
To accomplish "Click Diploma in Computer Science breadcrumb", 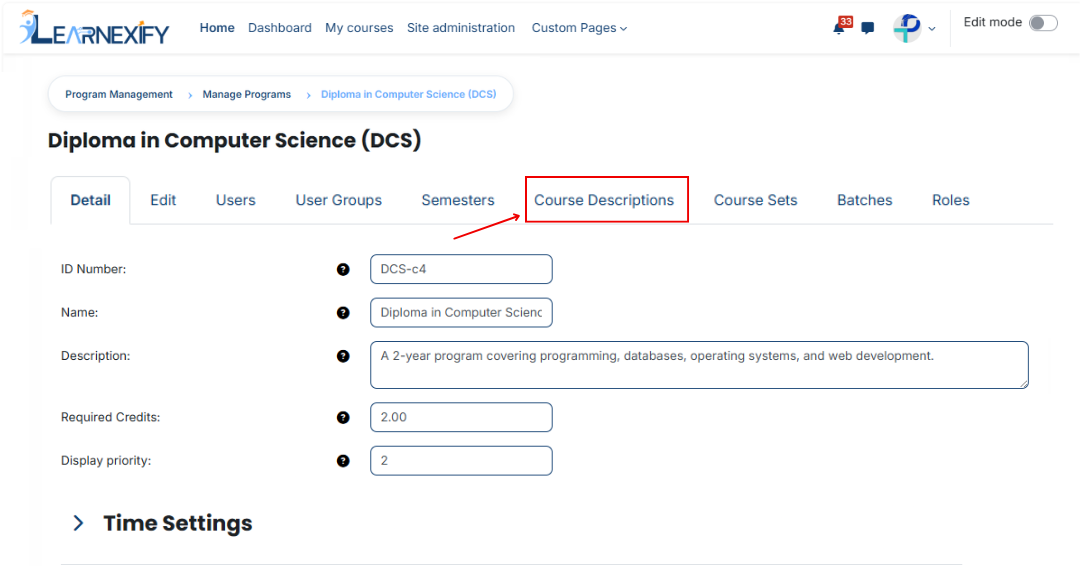I will point(408,94).
